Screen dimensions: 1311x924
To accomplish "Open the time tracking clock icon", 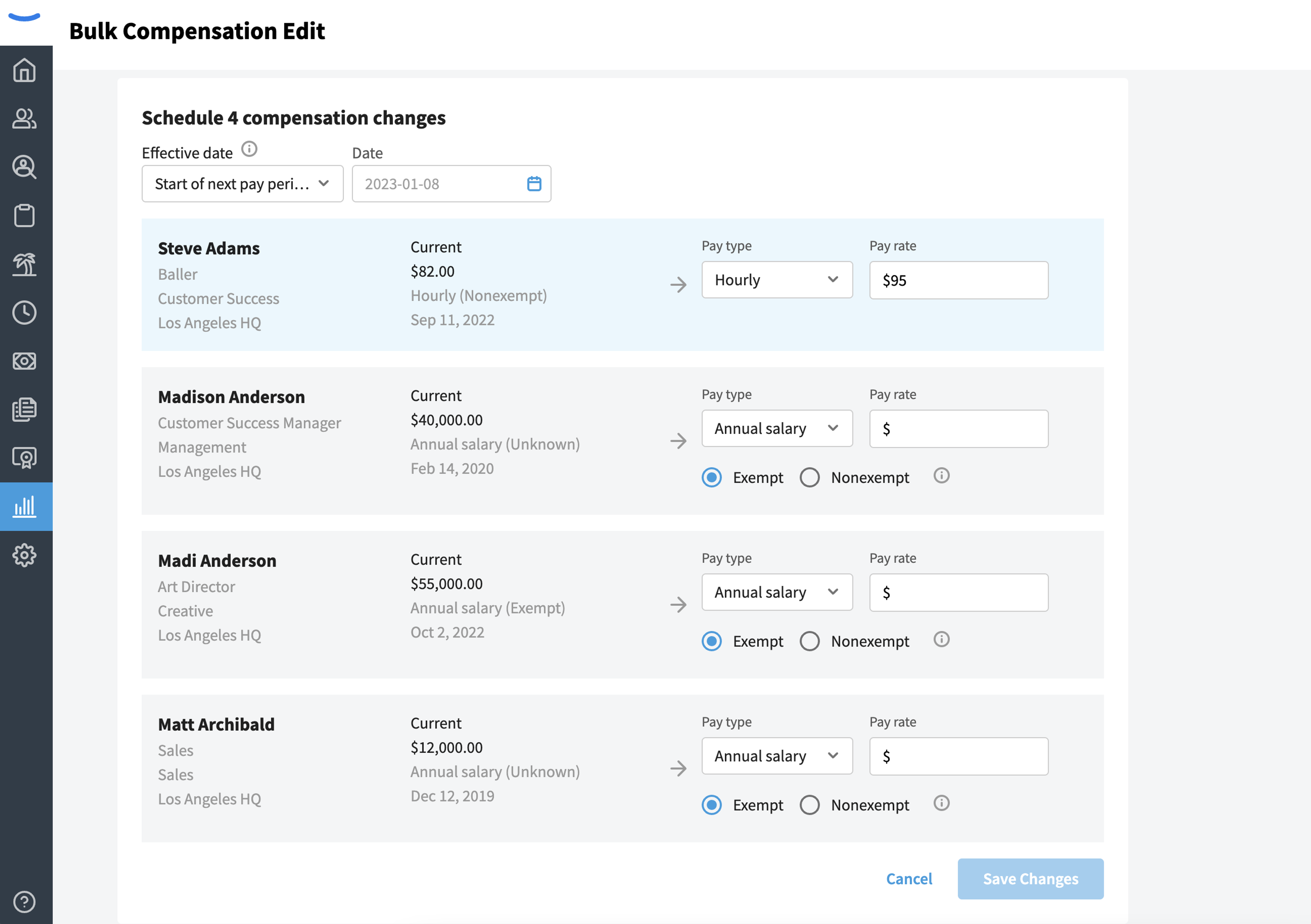I will point(25,313).
